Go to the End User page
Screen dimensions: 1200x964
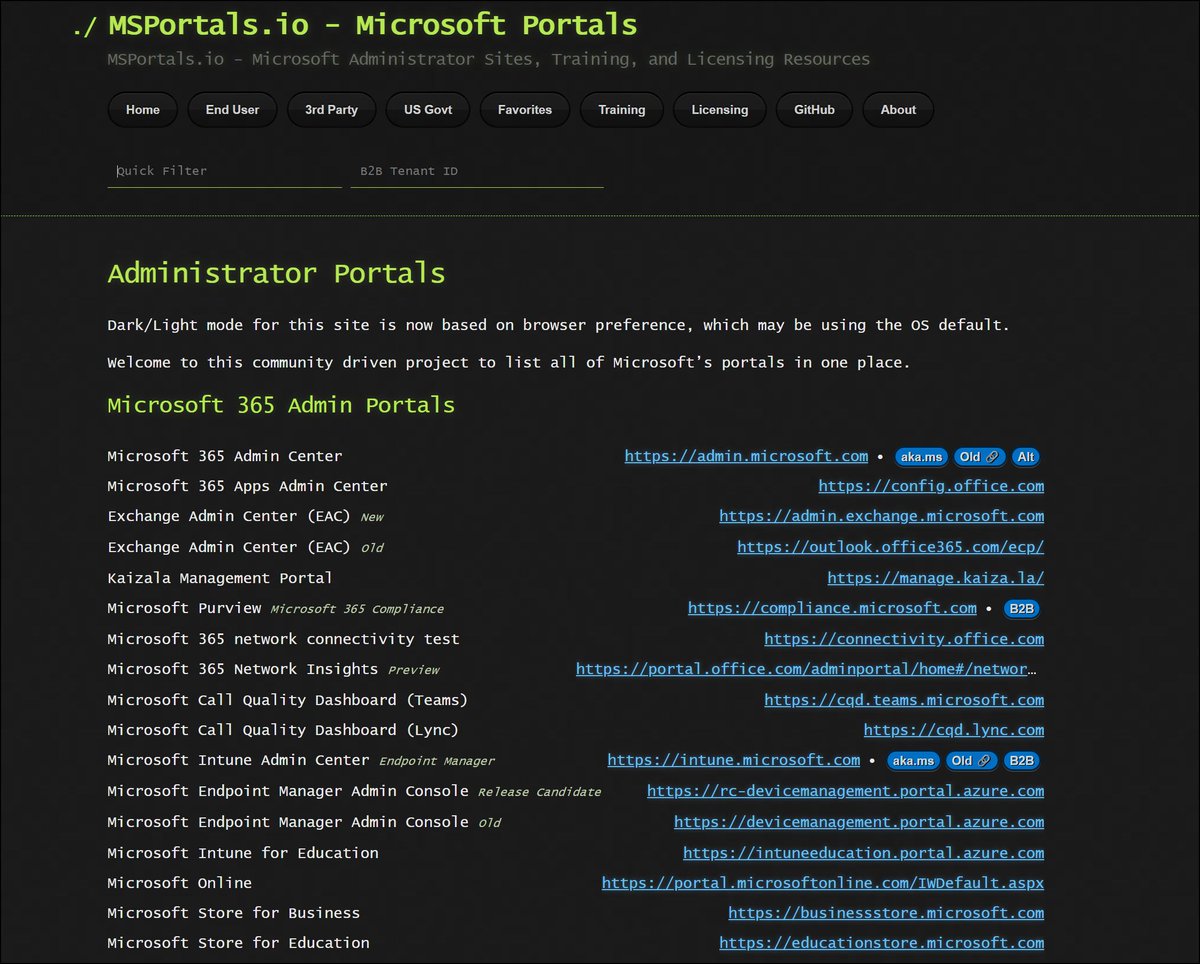[232, 110]
